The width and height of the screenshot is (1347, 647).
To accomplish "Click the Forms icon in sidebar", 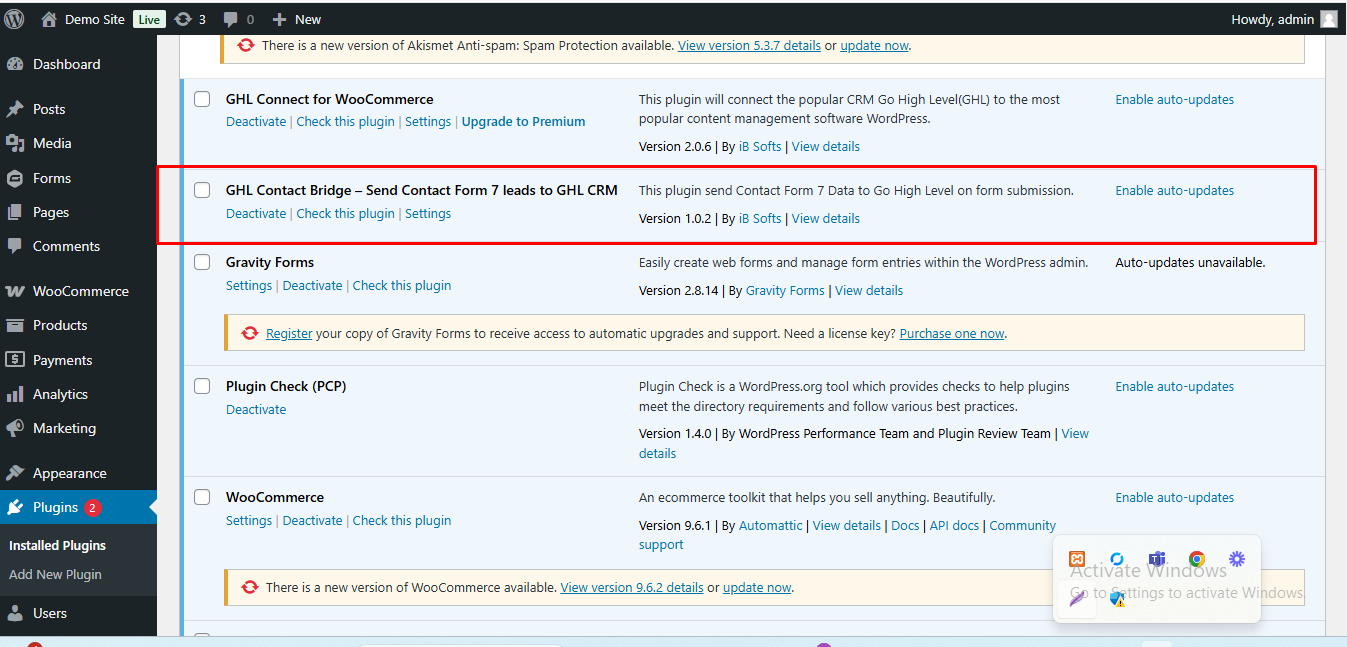I will pyautogui.click(x=15, y=178).
